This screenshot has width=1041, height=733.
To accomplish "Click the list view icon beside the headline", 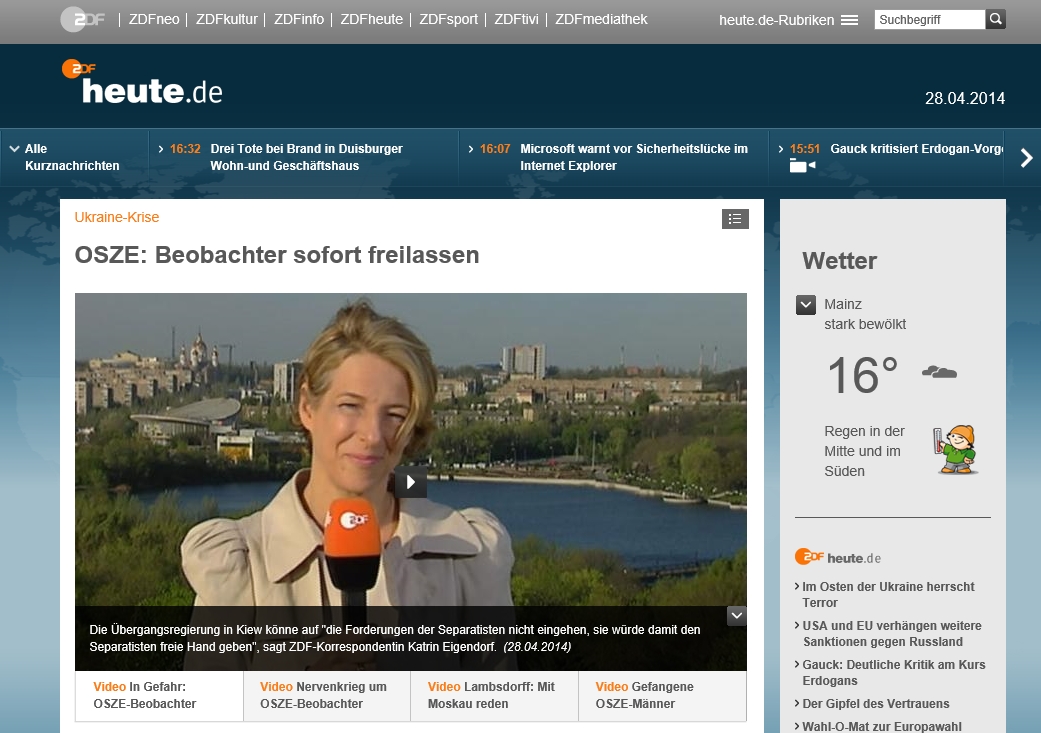I will (735, 219).
